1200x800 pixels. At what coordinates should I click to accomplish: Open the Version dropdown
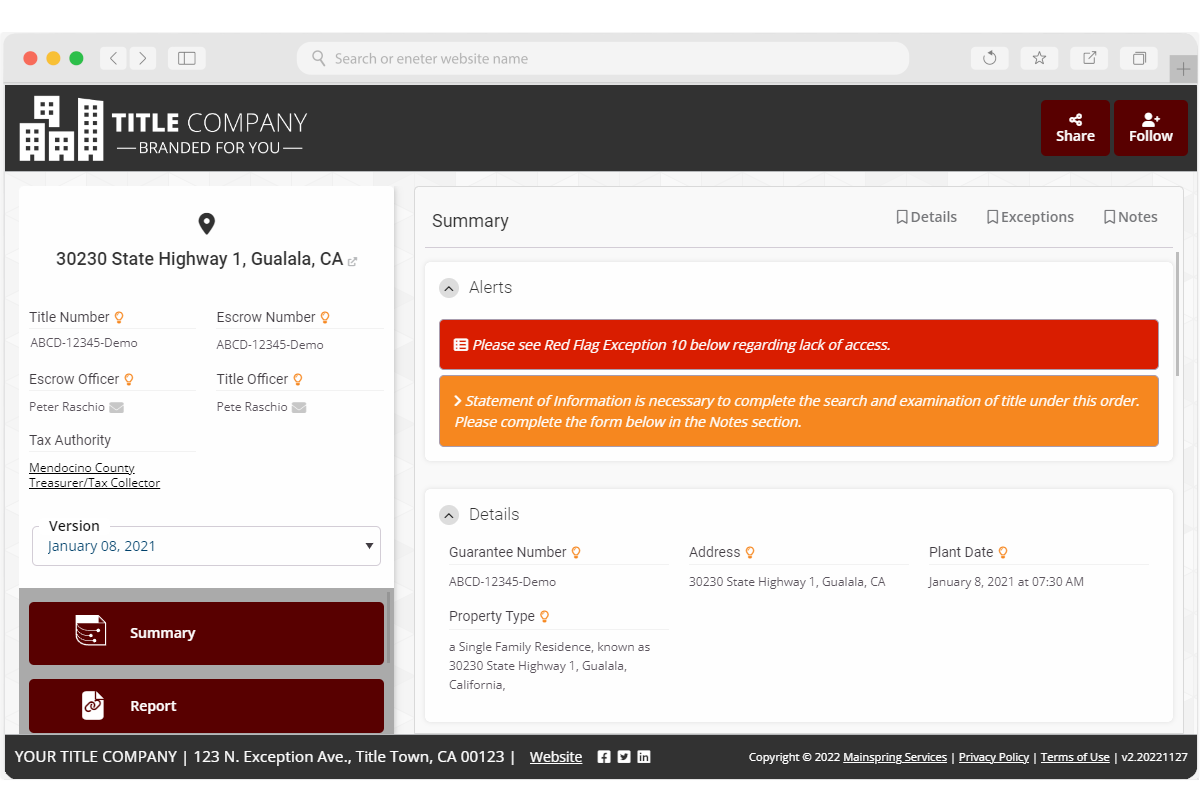coord(206,546)
